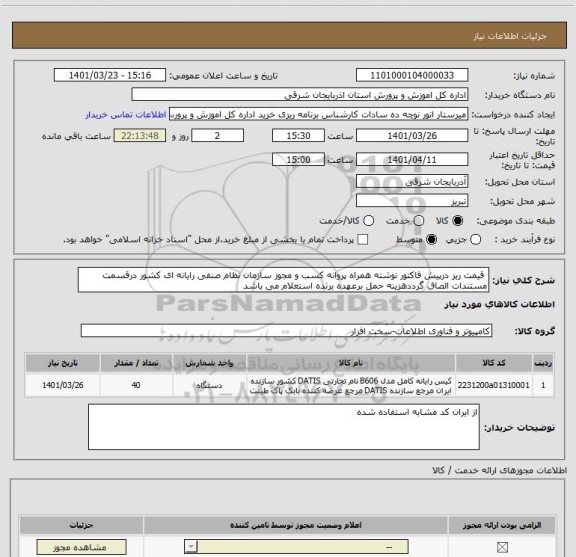Open the buyer contact information link

tap(126, 115)
